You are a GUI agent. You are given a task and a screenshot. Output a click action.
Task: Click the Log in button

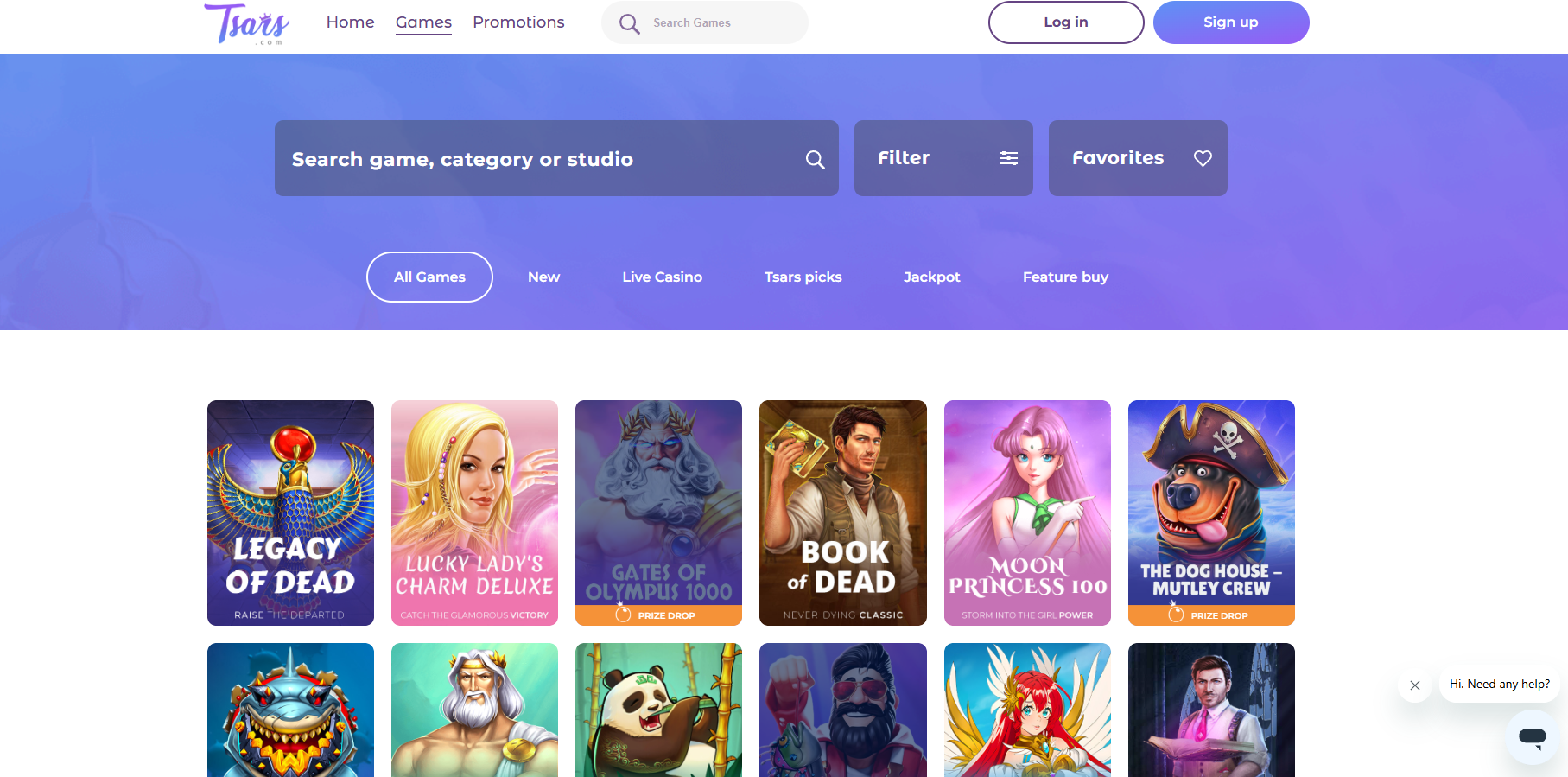(1066, 22)
